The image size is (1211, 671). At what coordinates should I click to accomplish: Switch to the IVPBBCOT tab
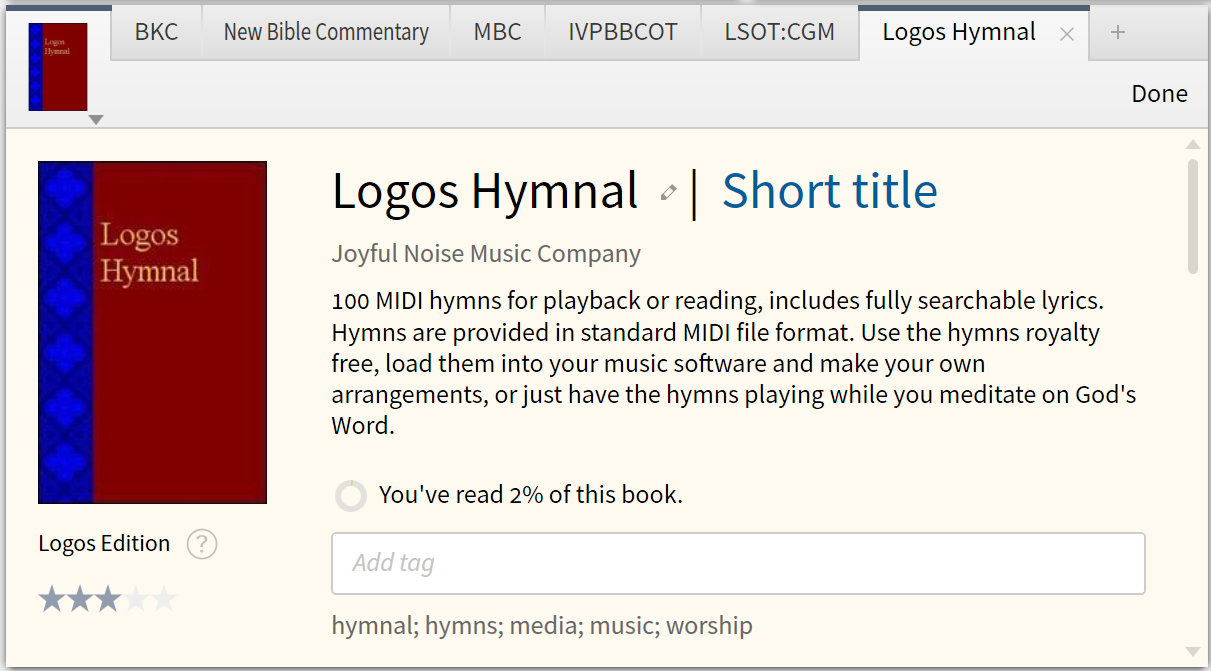coord(623,32)
